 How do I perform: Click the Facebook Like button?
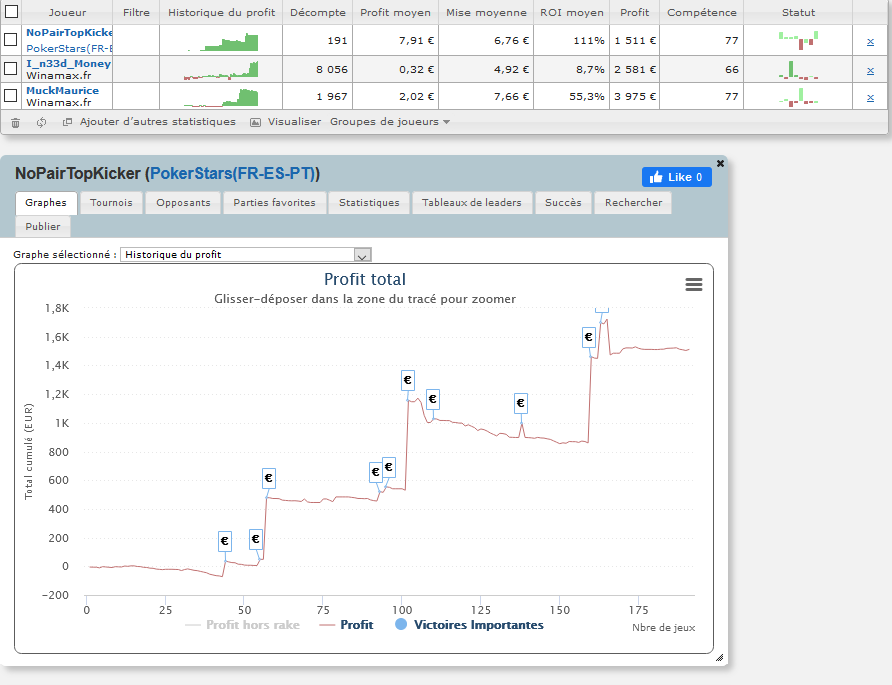pyautogui.click(x=676, y=177)
